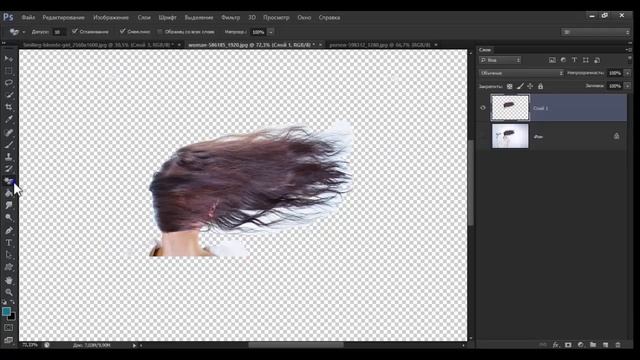
Task: Delete the selected layer
Action: click(618, 345)
